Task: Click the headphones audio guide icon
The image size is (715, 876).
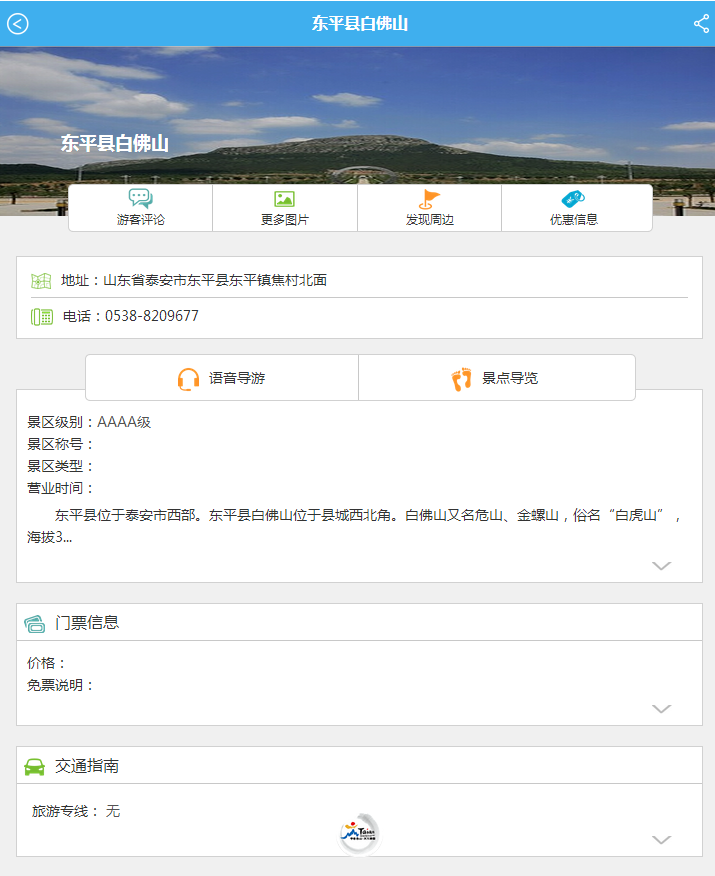Action: pos(188,379)
